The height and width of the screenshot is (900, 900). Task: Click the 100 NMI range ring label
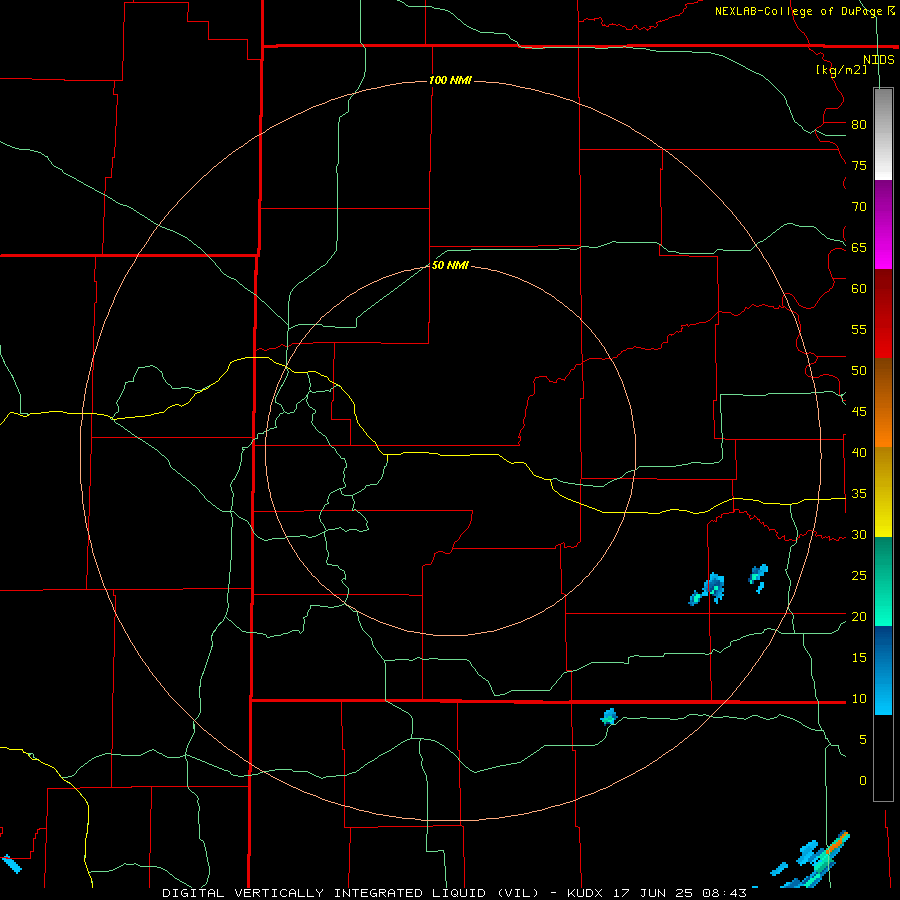coord(450,80)
